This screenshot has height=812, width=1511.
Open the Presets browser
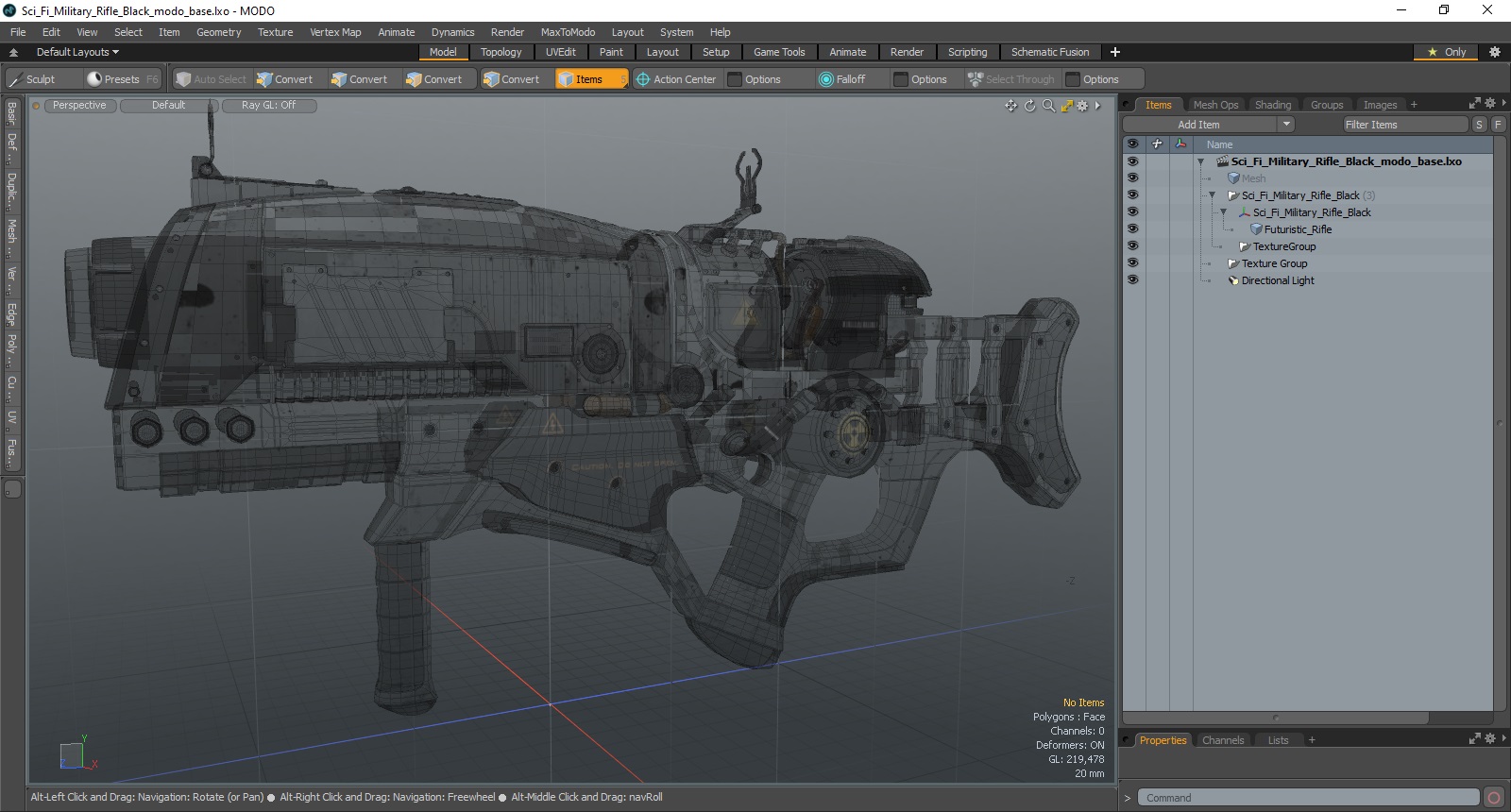point(122,79)
